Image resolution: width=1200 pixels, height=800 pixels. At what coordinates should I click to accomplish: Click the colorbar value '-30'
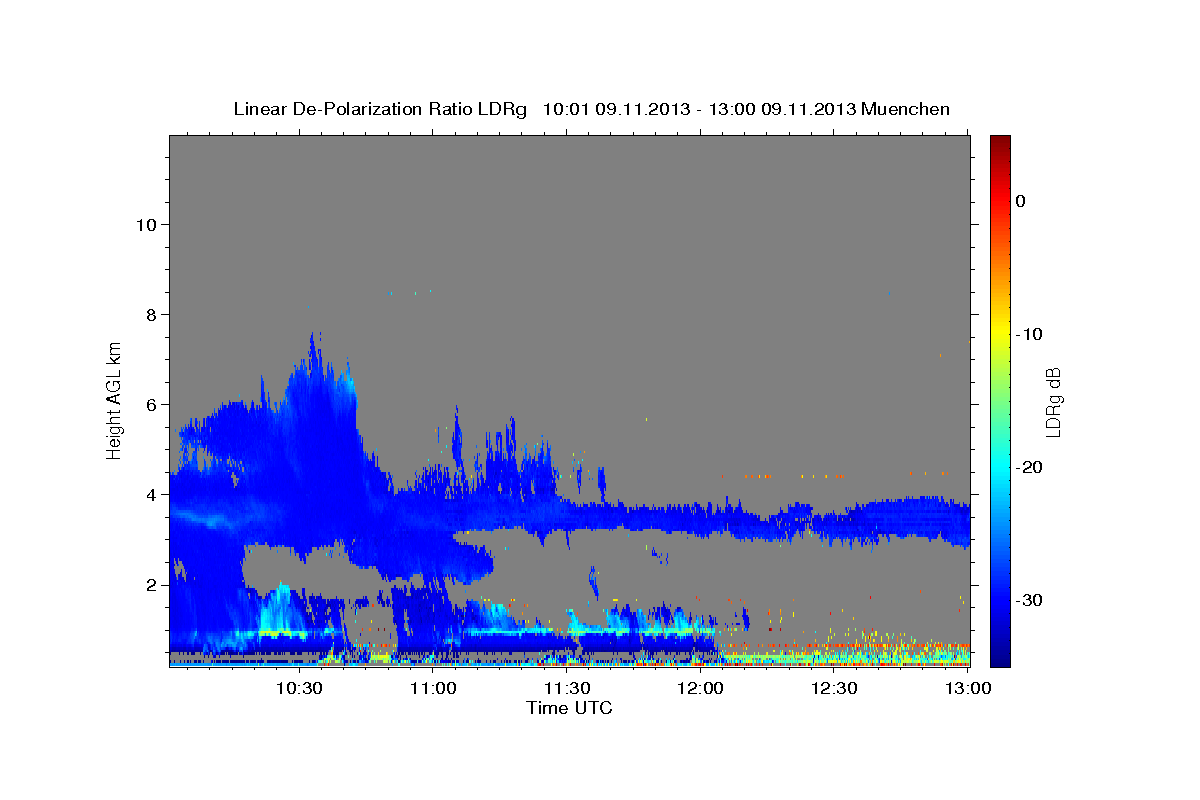[1028, 600]
